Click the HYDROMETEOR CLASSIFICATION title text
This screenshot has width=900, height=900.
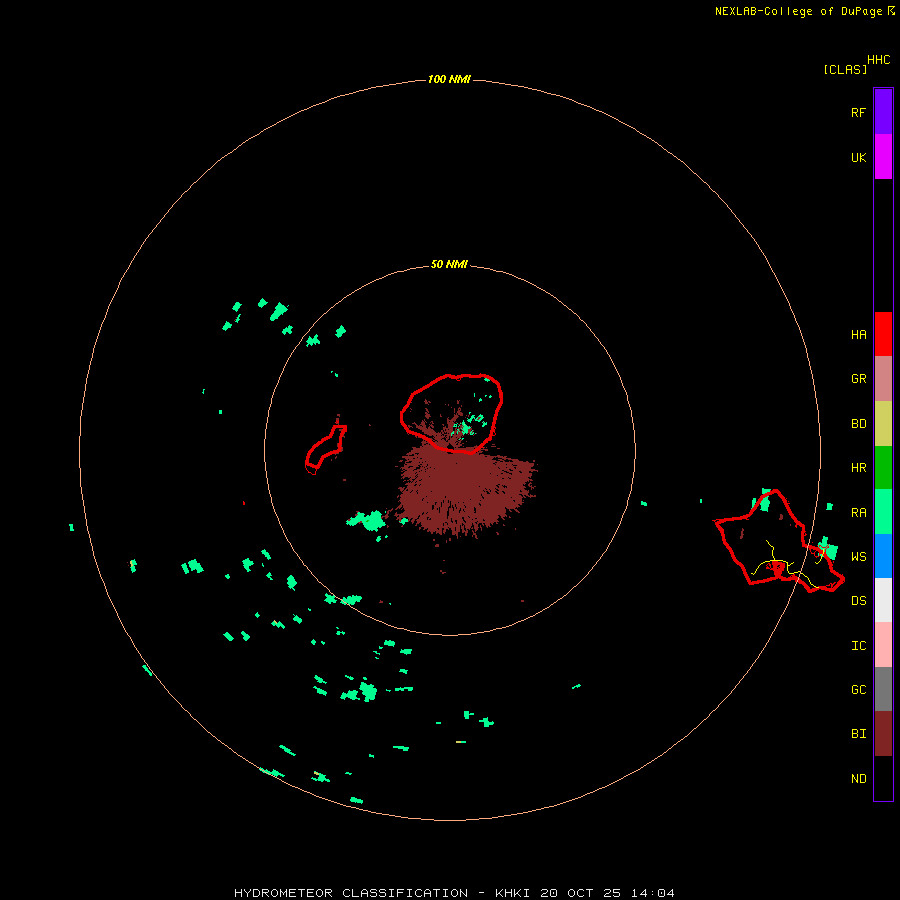click(x=351, y=893)
